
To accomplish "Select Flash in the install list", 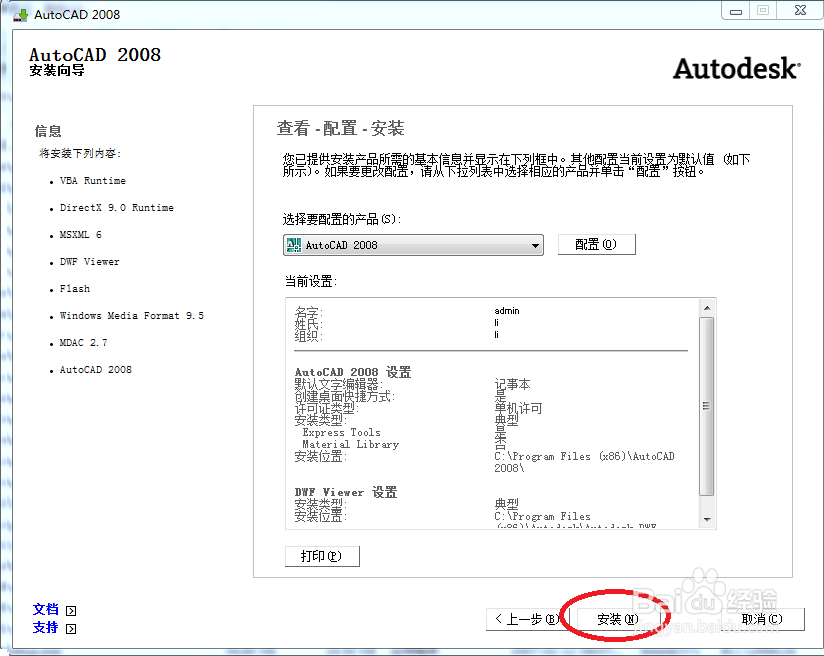I will (x=75, y=289).
